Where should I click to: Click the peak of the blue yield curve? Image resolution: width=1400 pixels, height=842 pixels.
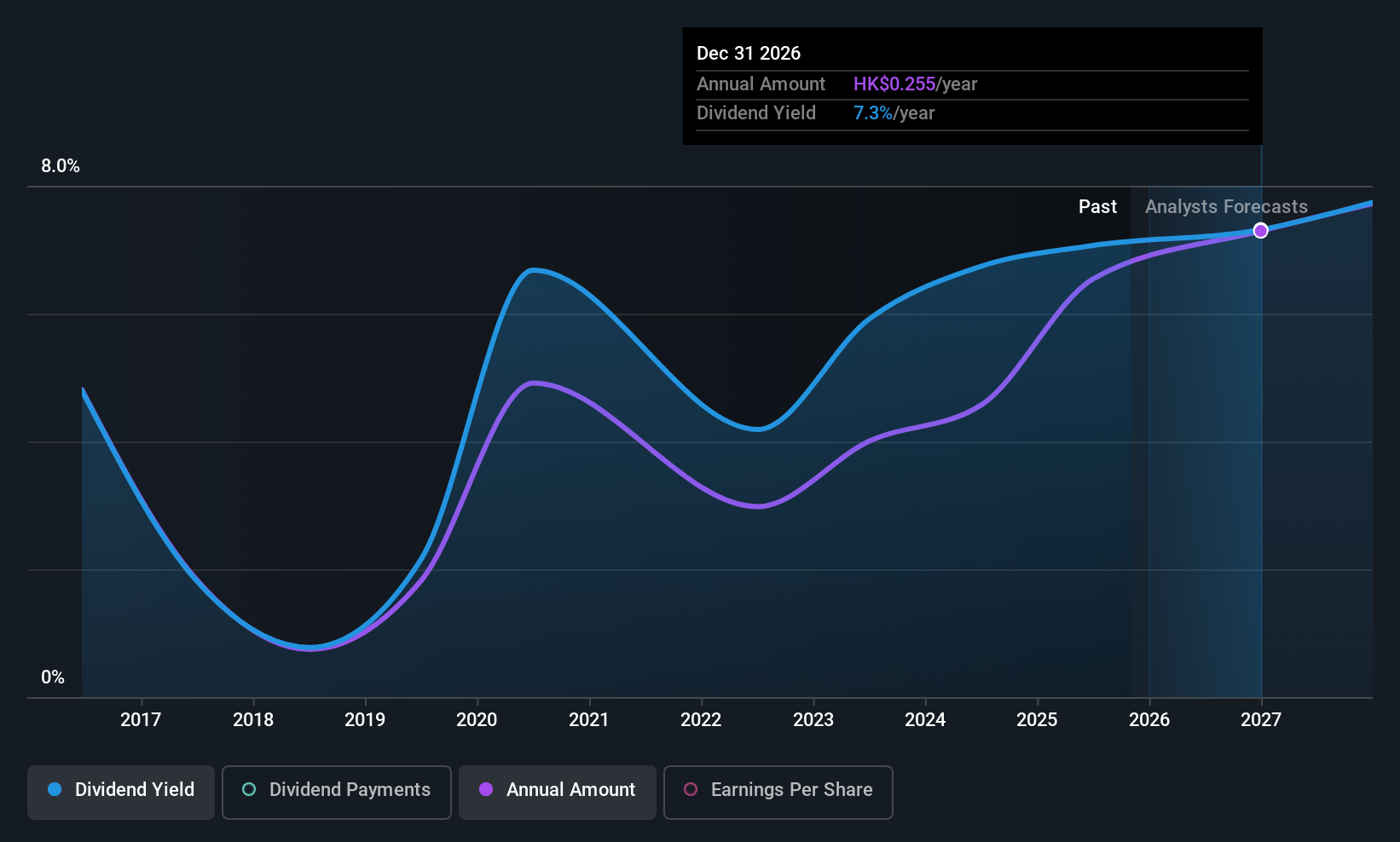535,270
